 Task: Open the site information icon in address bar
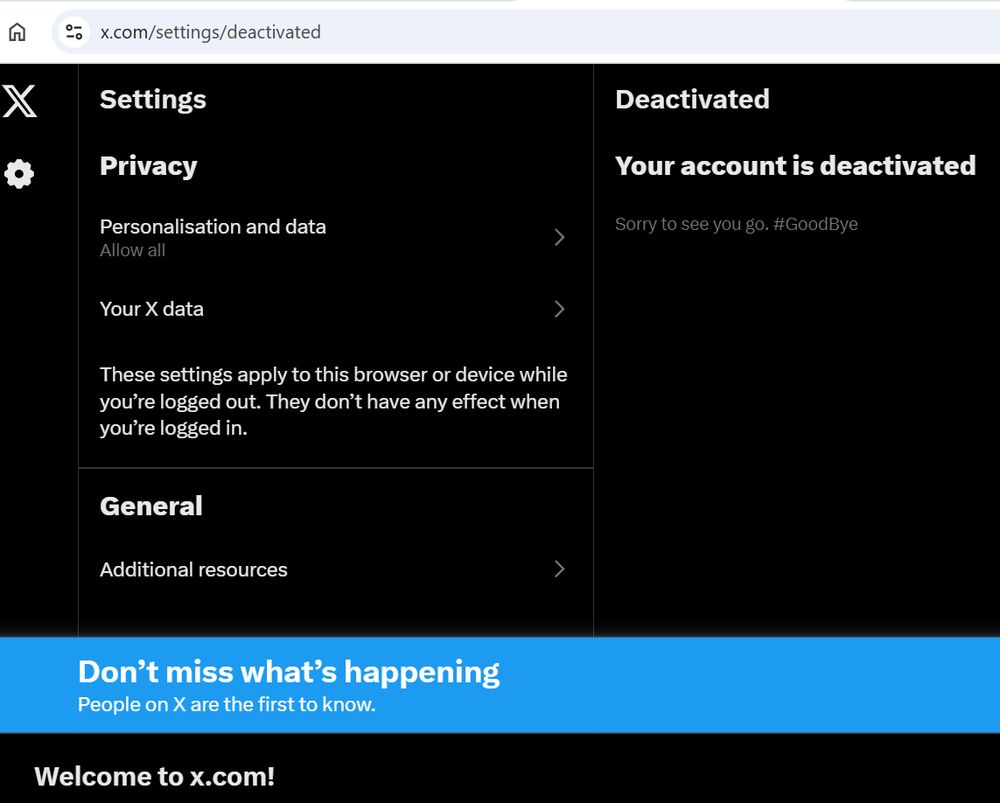click(74, 32)
